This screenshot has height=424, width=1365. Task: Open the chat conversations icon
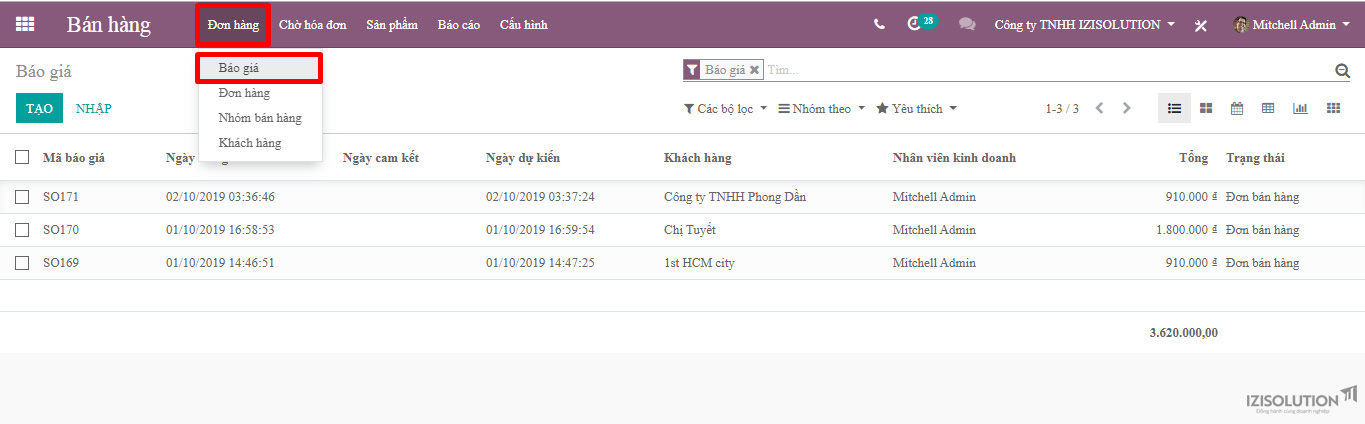[967, 25]
